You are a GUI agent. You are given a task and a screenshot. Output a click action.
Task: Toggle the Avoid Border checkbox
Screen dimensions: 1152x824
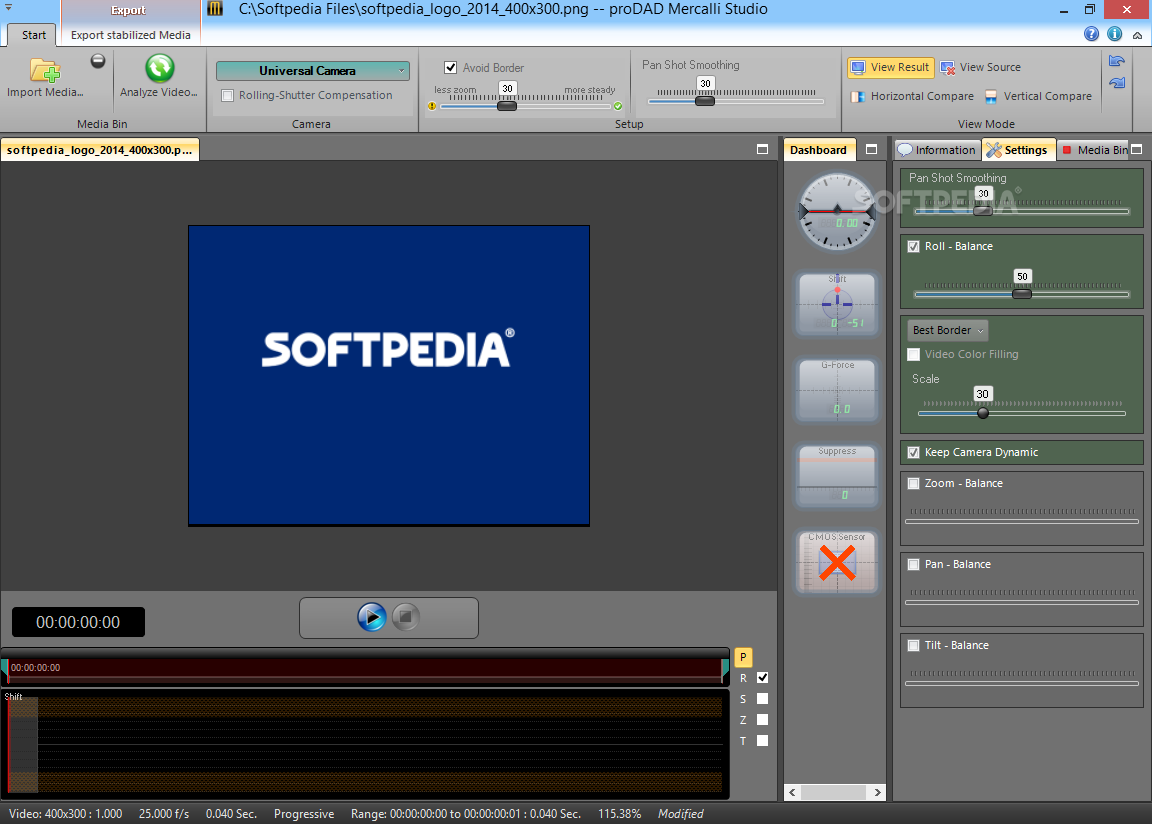(451, 68)
